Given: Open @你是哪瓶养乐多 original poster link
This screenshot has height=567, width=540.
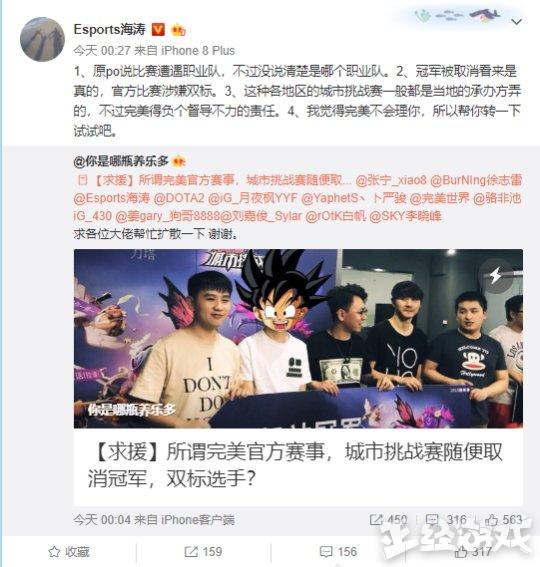Looking at the screenshot, I should (x=121, y=161).
